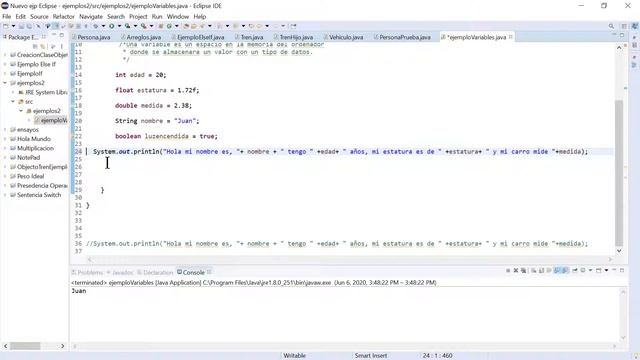Open the Declaration view tab

(x=156, y=272)
